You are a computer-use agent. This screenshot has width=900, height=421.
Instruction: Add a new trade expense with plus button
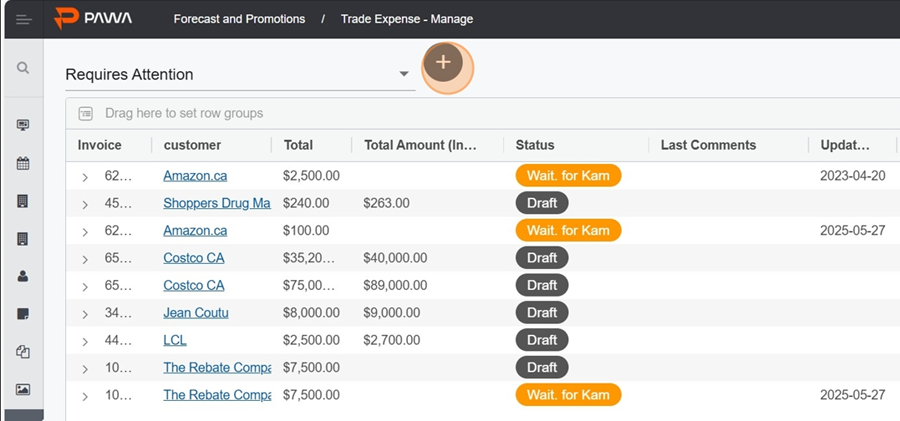(443, 62)
